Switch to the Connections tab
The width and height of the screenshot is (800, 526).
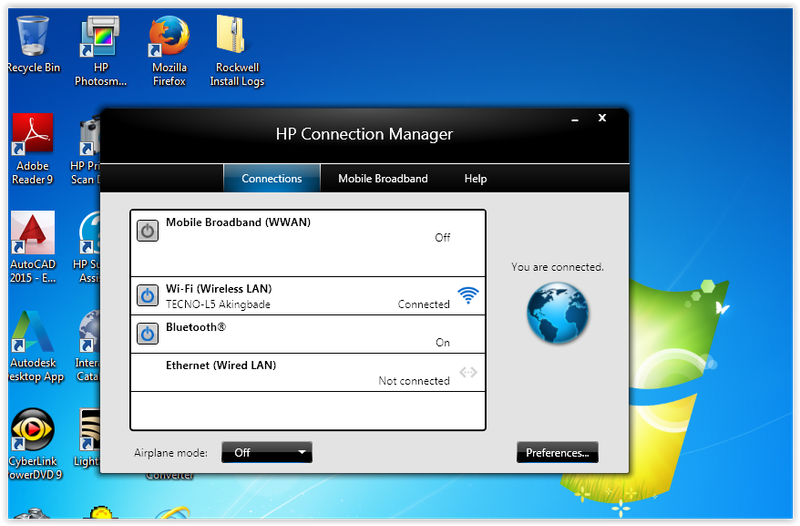271,179
